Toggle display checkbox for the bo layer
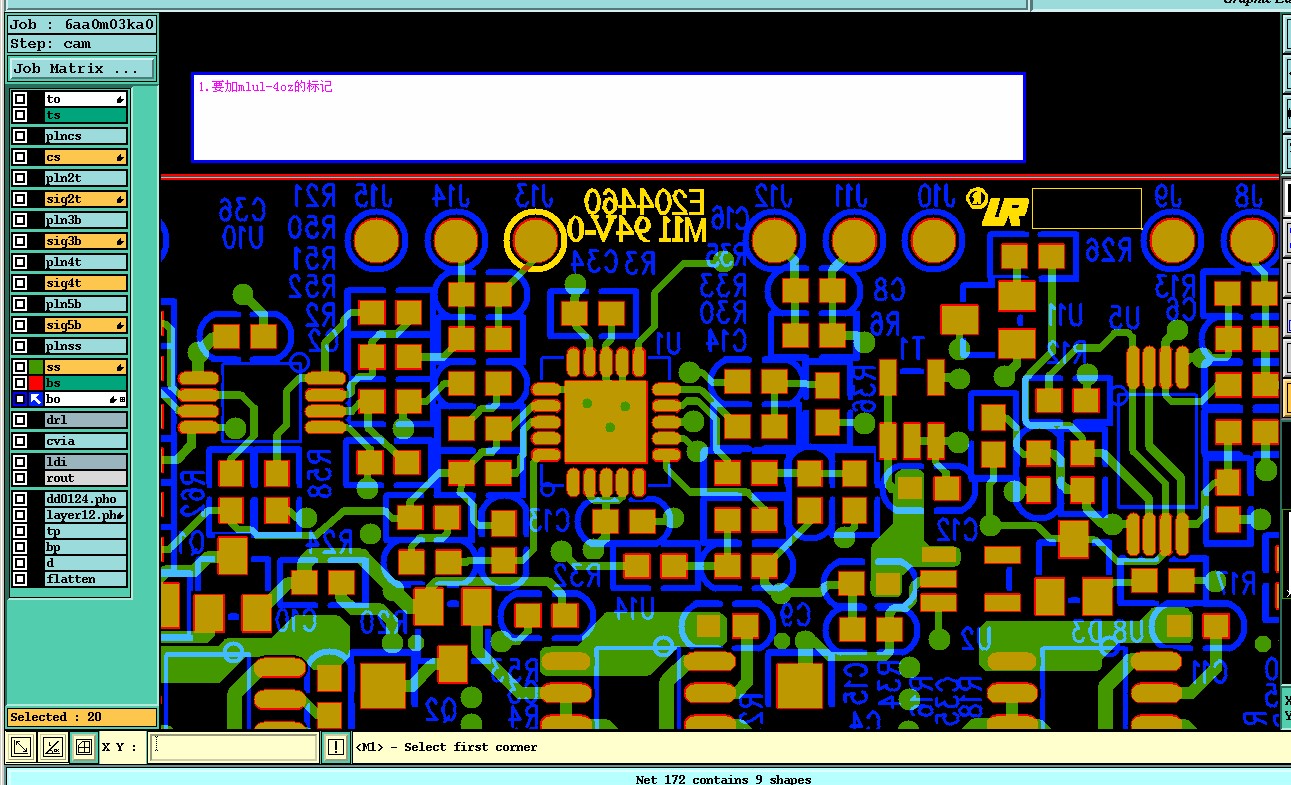The image size is (1291, 785). tap(20, 399)
